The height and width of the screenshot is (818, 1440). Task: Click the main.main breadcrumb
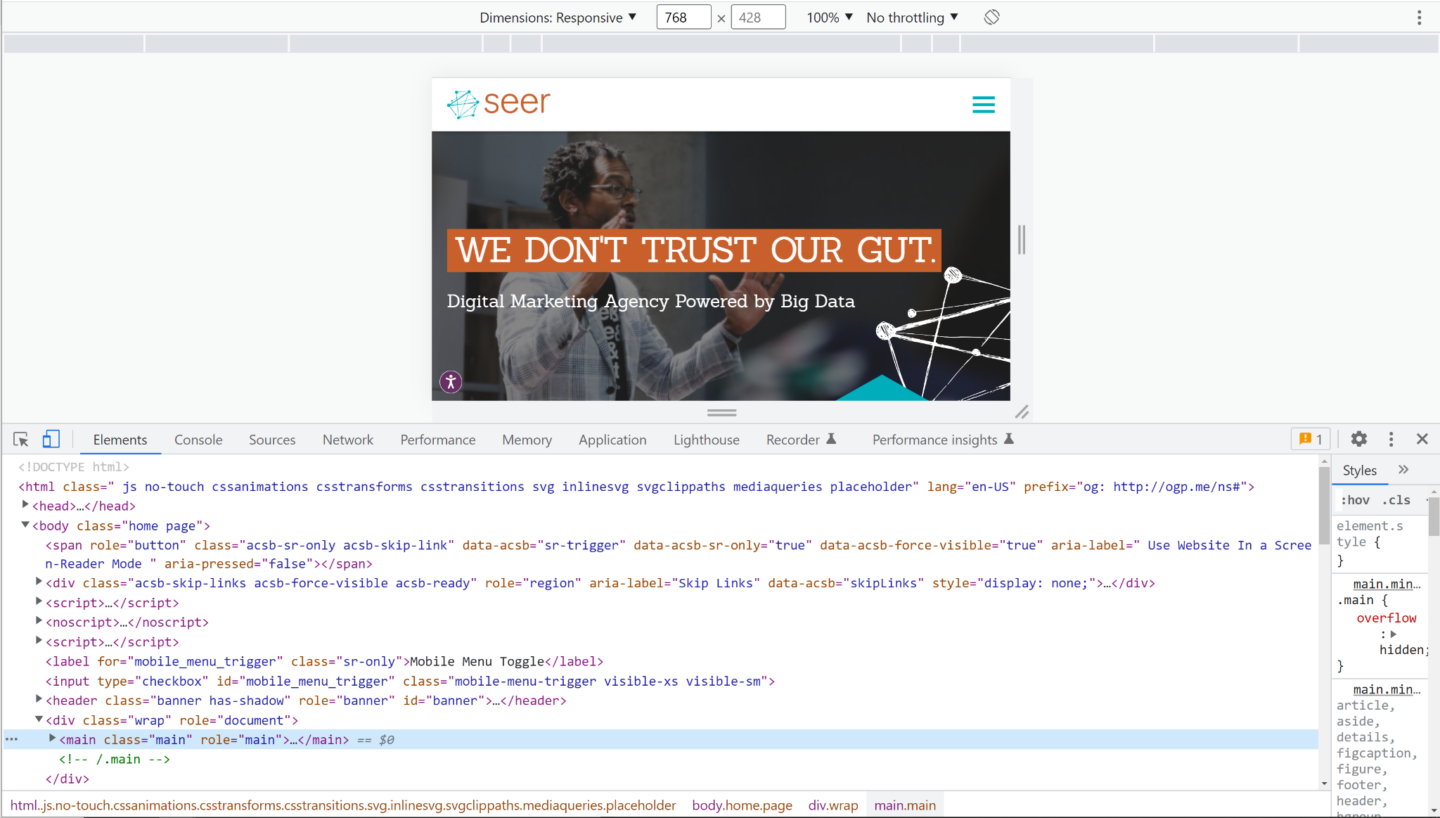905,805
